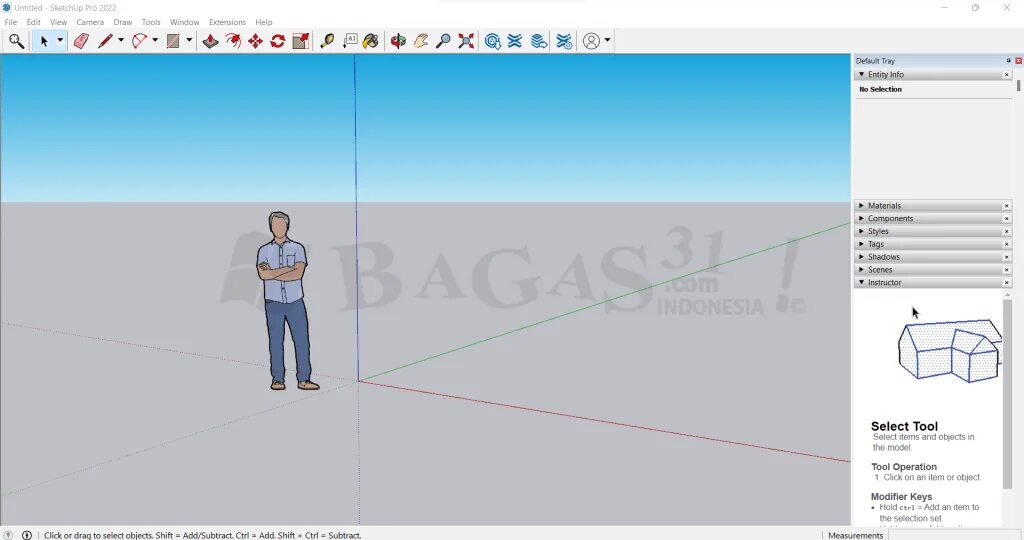
Task: Open account dropdown arrow
Action: pyautogui.click(x=607, y=40)
